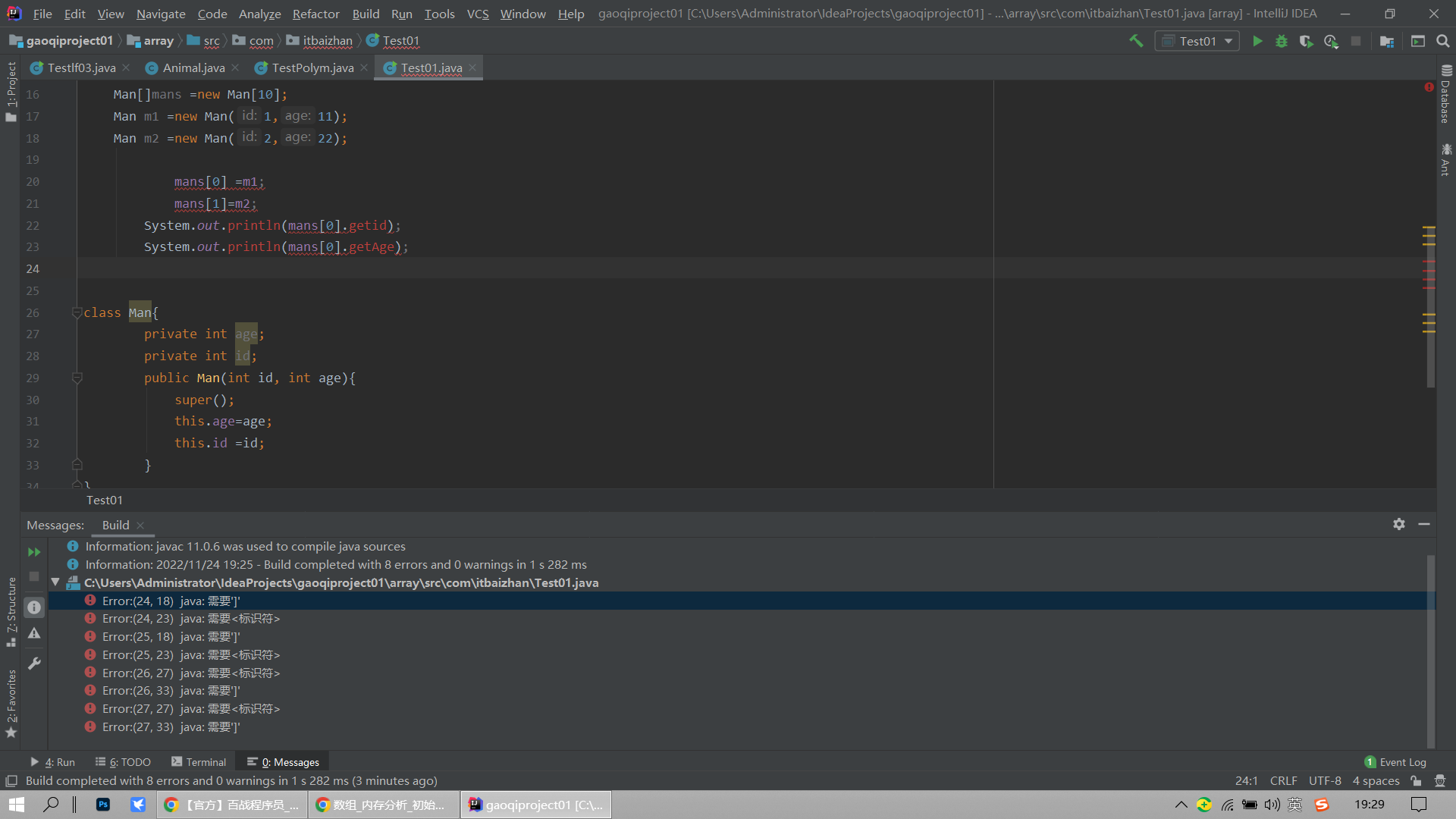Open the VCS menu
This screenshot has height=819, width=1456.
[478, 14]
